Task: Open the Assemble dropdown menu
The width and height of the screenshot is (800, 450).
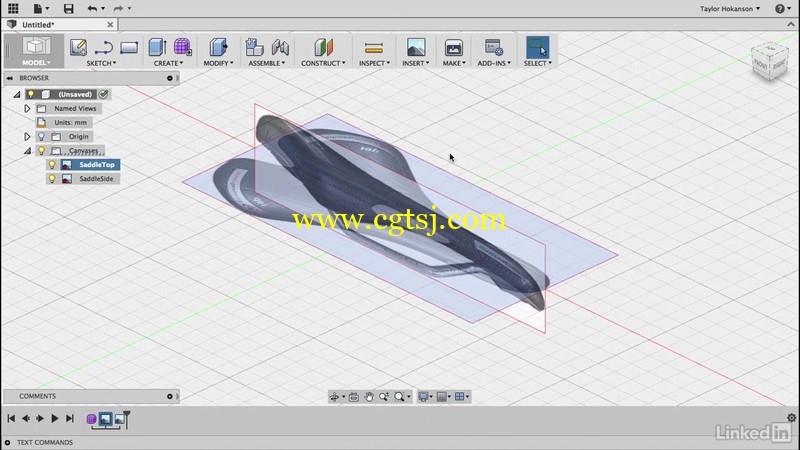Action: tap(267, 63)
